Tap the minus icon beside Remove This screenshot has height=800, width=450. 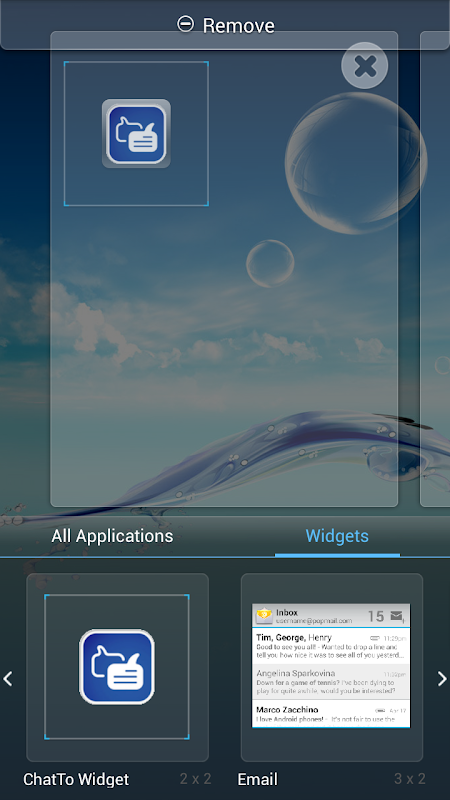tap(185, 23)
